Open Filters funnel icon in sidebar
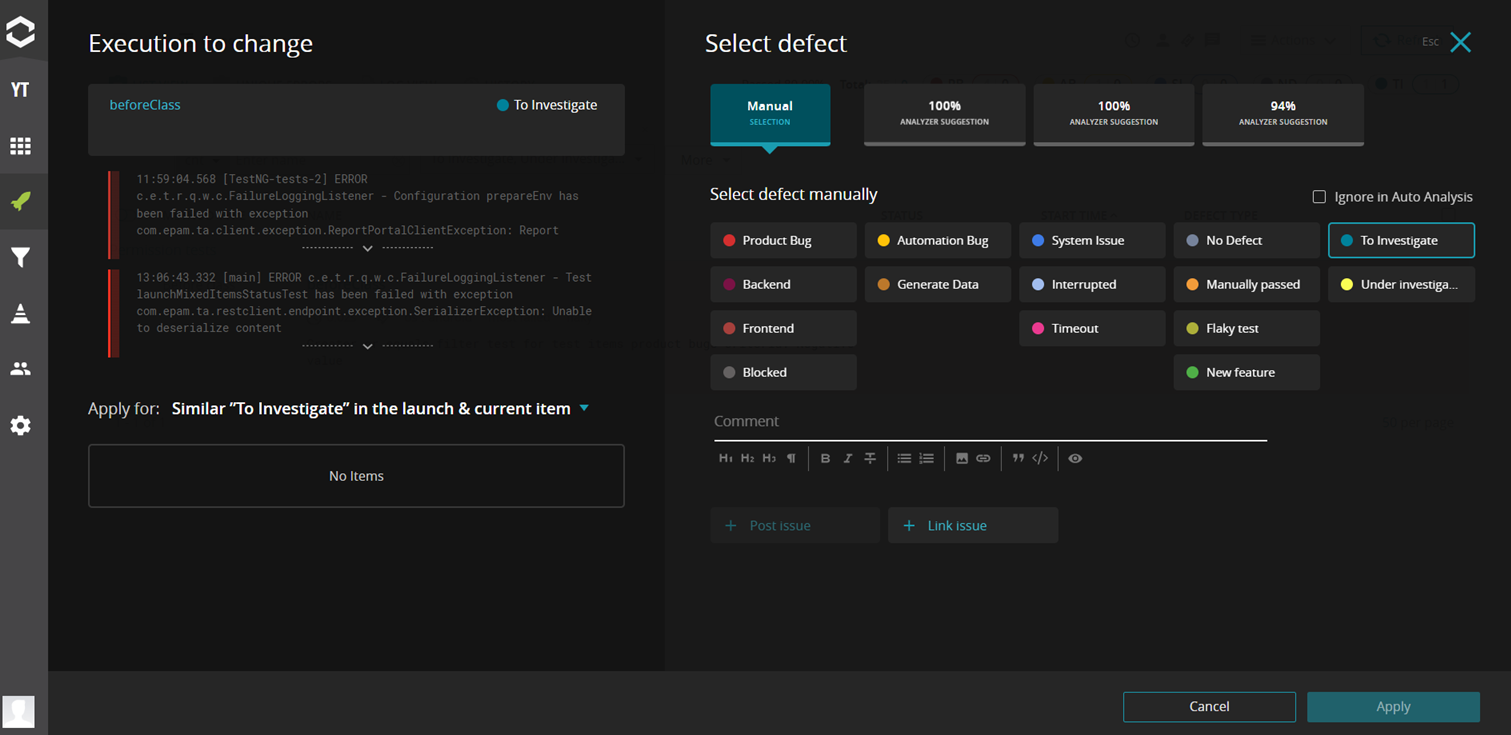The height and width of the screenshot is (735, 1511). pyautogui.click(x=20, y=258)
